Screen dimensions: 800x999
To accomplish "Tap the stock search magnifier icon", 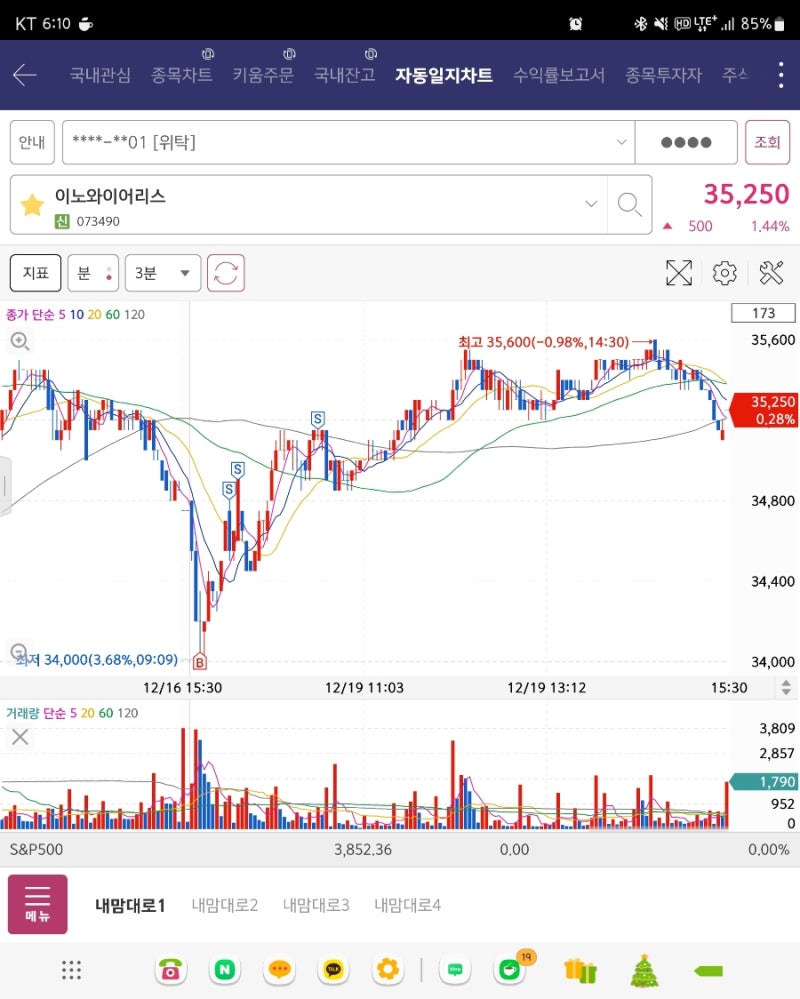I will coord(629,205).
